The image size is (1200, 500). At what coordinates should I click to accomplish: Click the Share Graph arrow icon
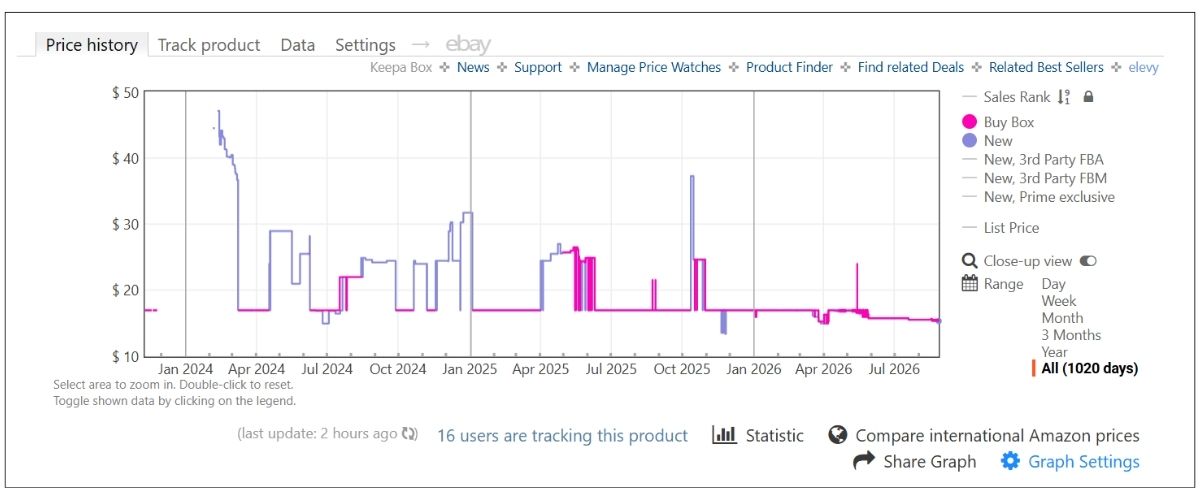[864, 461]
